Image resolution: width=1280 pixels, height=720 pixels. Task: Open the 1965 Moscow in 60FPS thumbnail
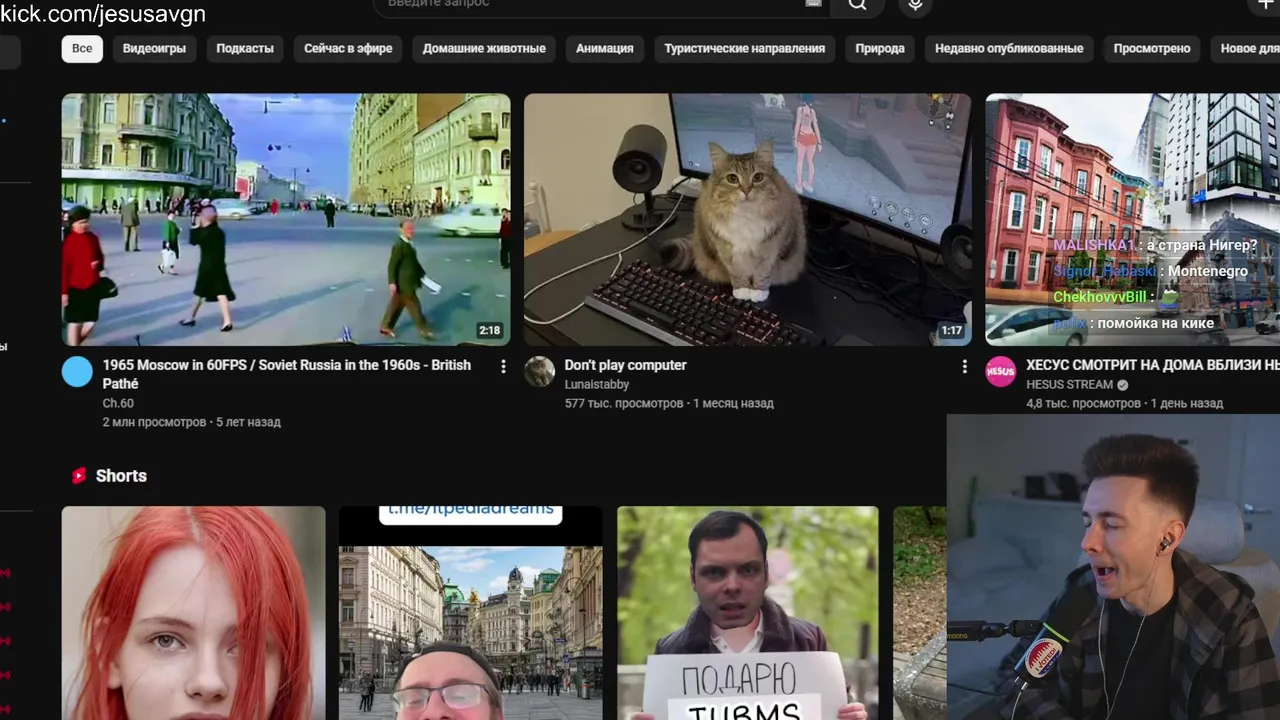[x=286, y=220]
